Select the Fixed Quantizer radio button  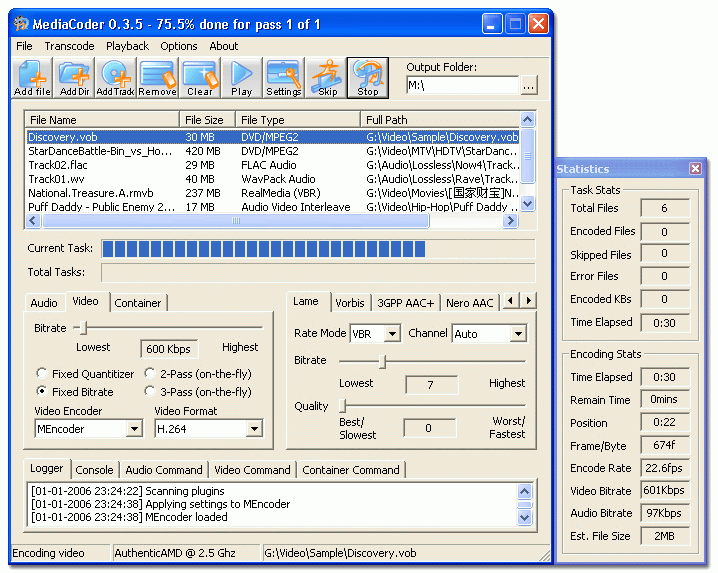point(42,374)
